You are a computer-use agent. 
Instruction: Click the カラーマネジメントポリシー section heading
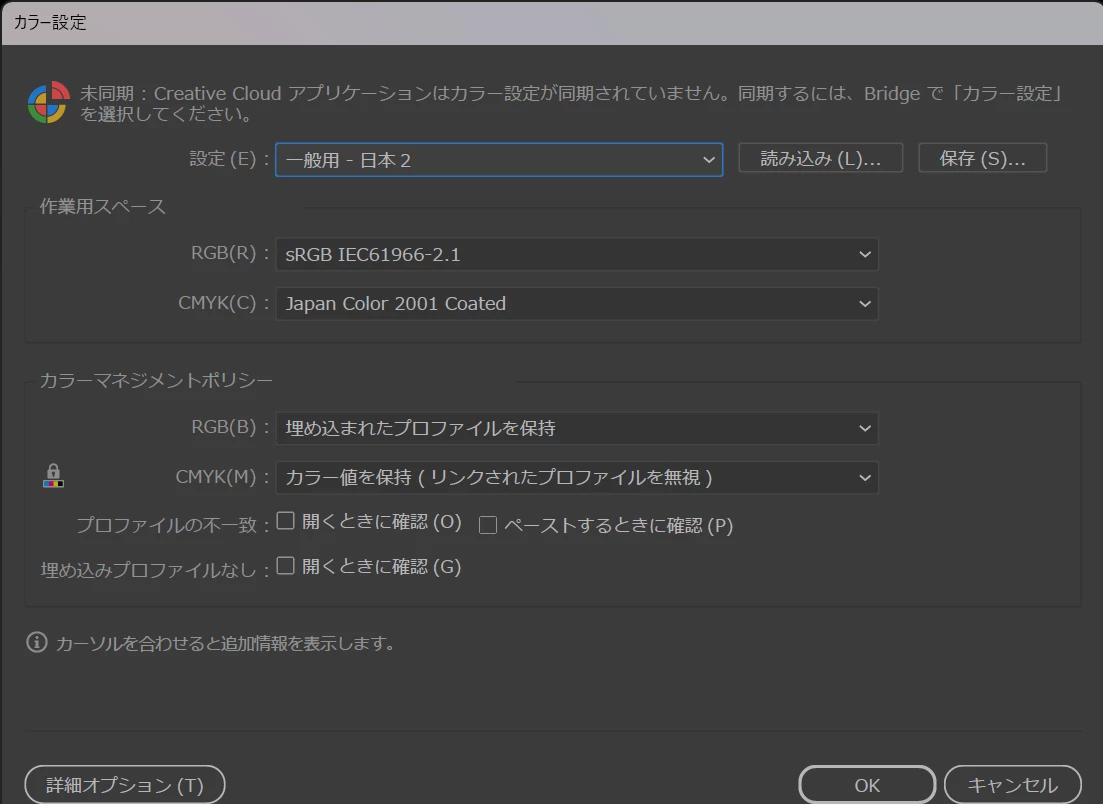click(156, 380)
